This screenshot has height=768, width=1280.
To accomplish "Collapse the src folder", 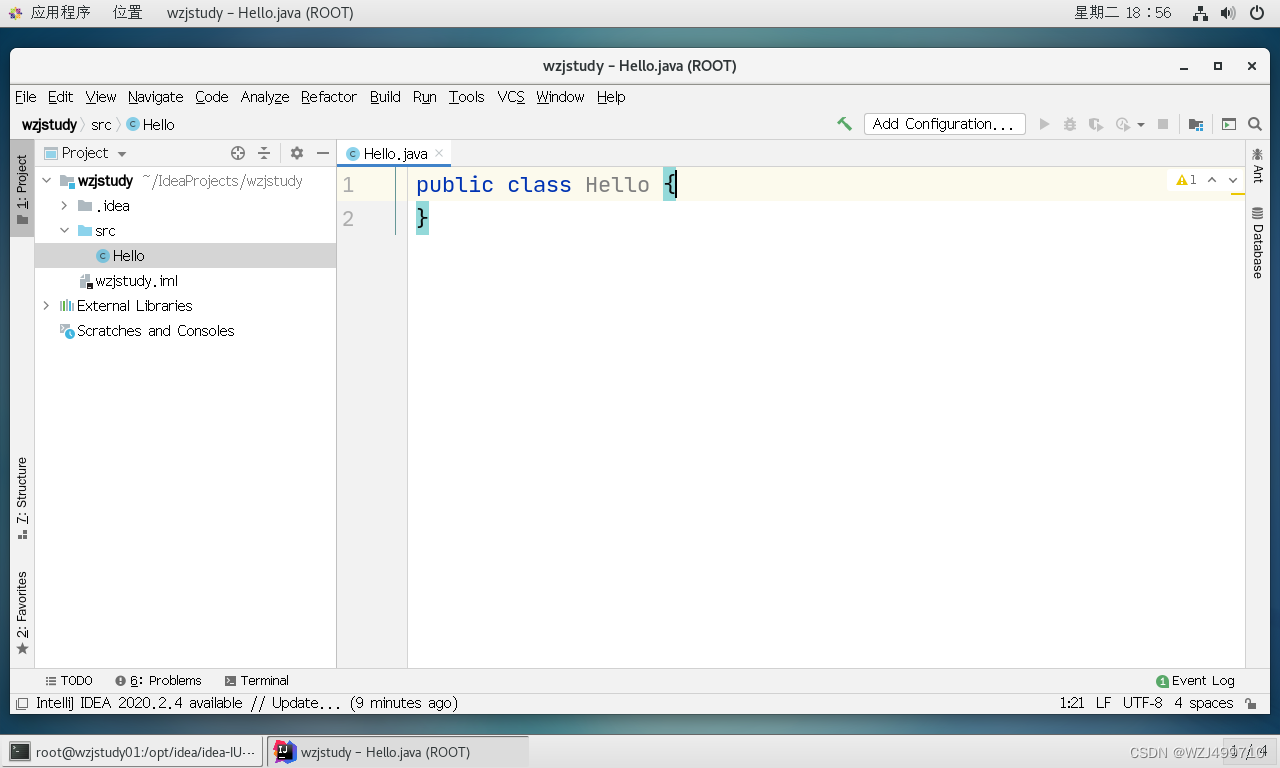I will tap(64, 231).
